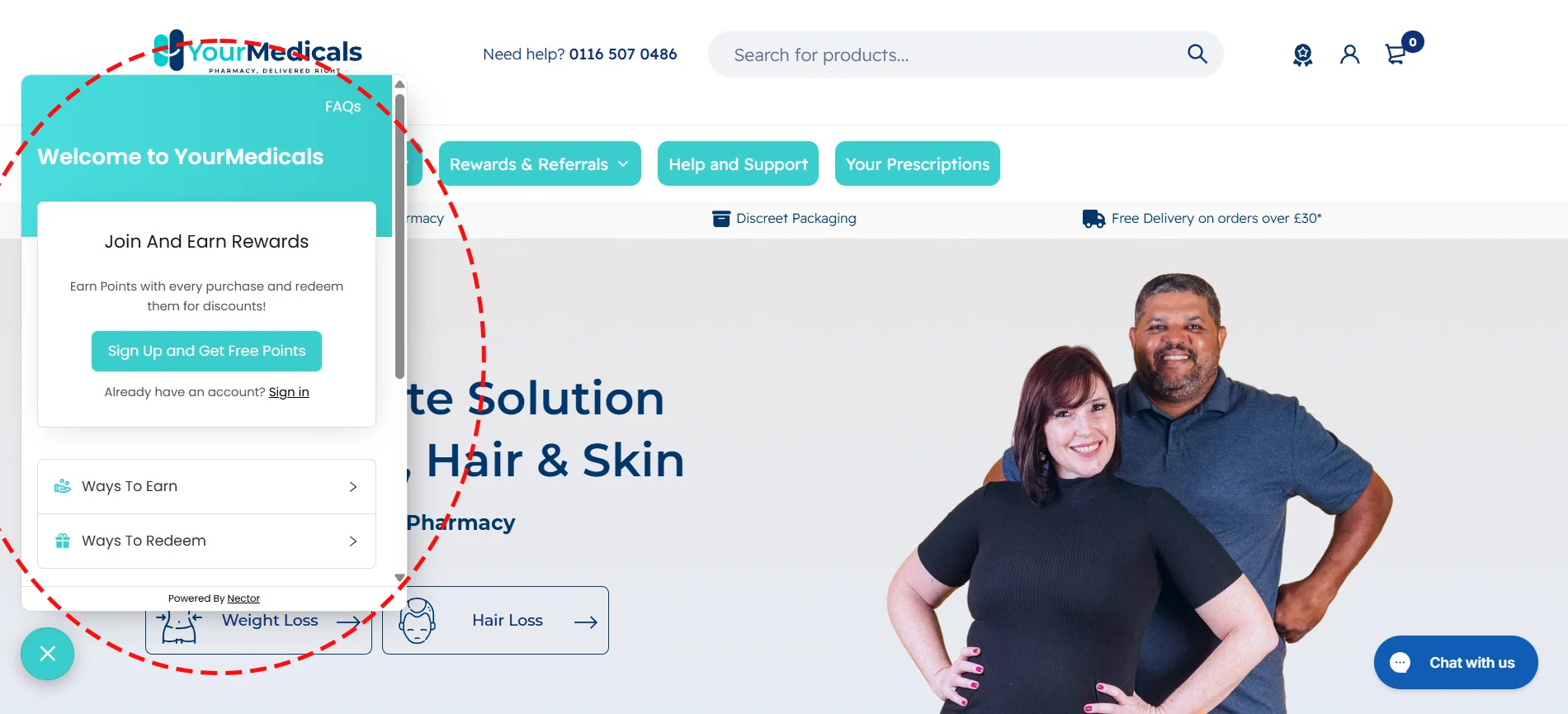Close the rewards widget with X button

click(x=48, y=654)
